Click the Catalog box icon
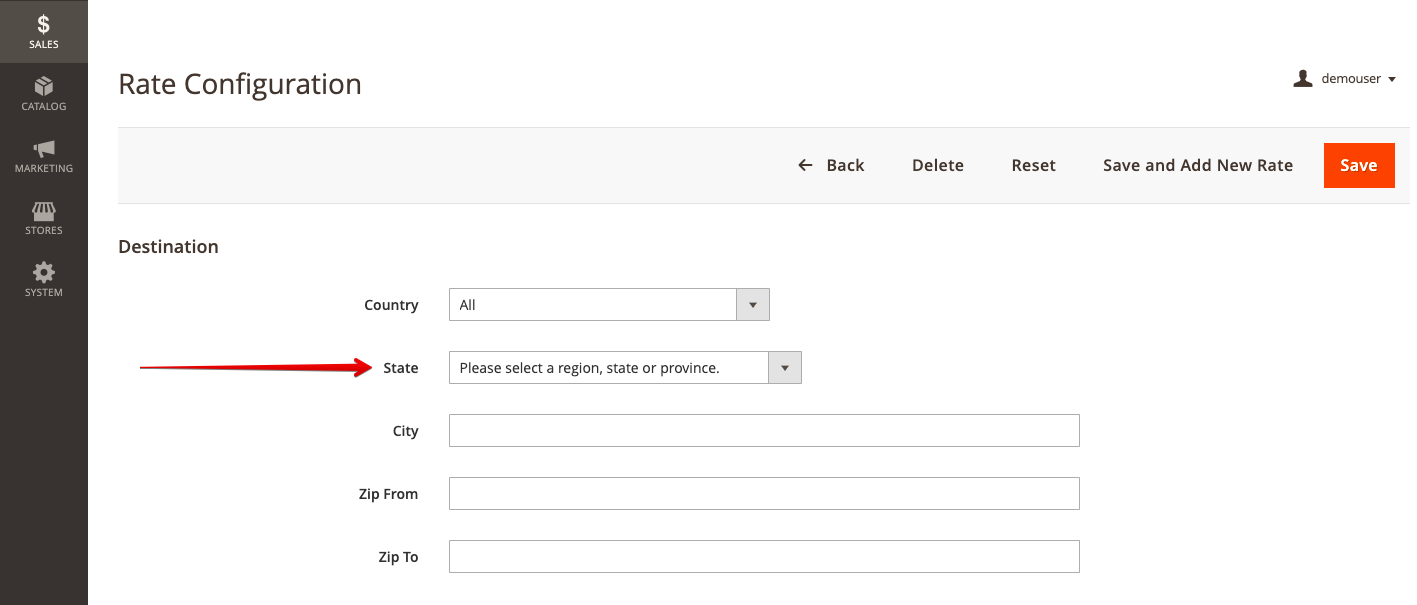This screenshot has width=1417, height=605. coord(43,88)
